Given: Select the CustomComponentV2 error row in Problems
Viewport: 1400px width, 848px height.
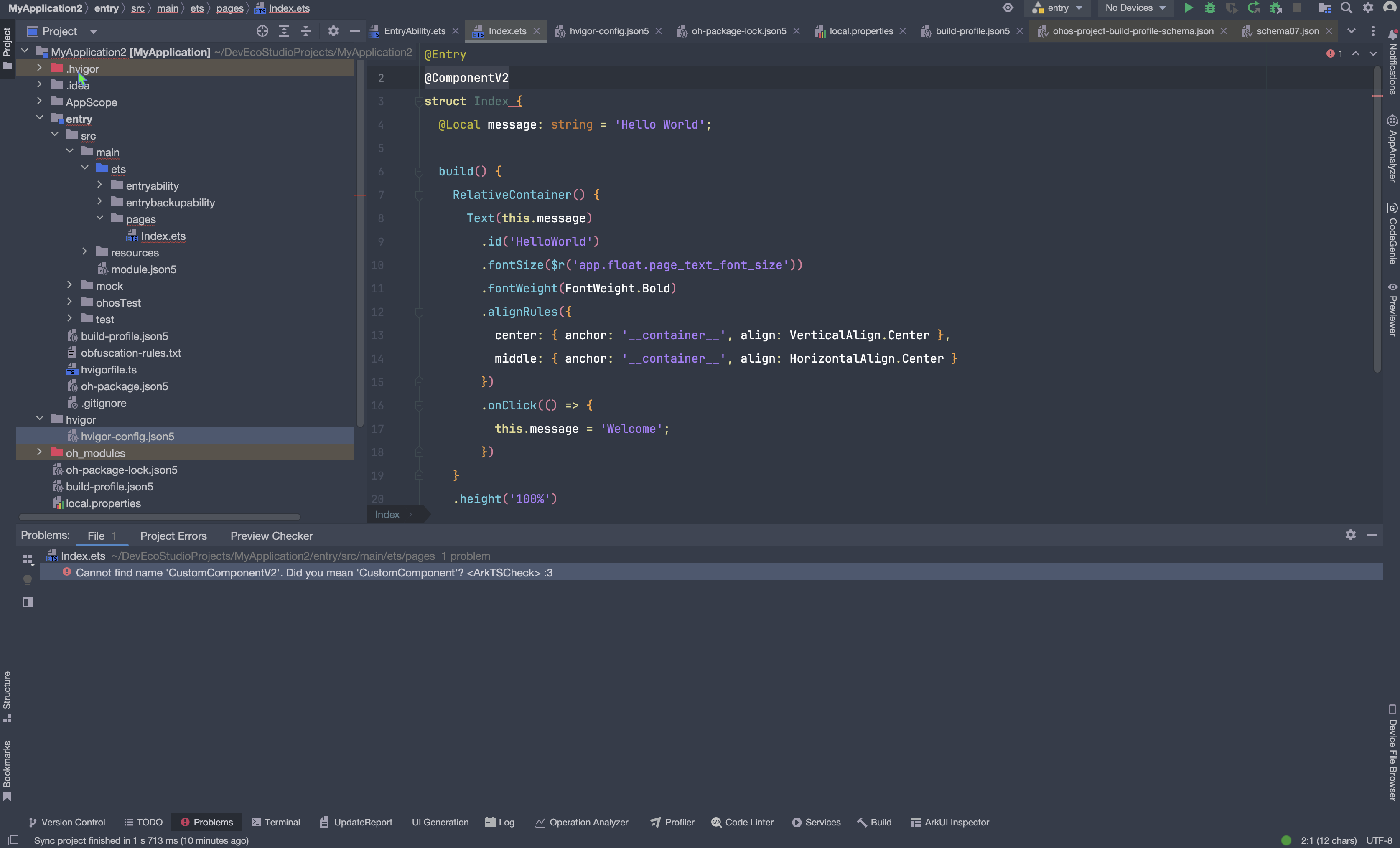Looking at the screenshot, I should [x=711, y=572].
